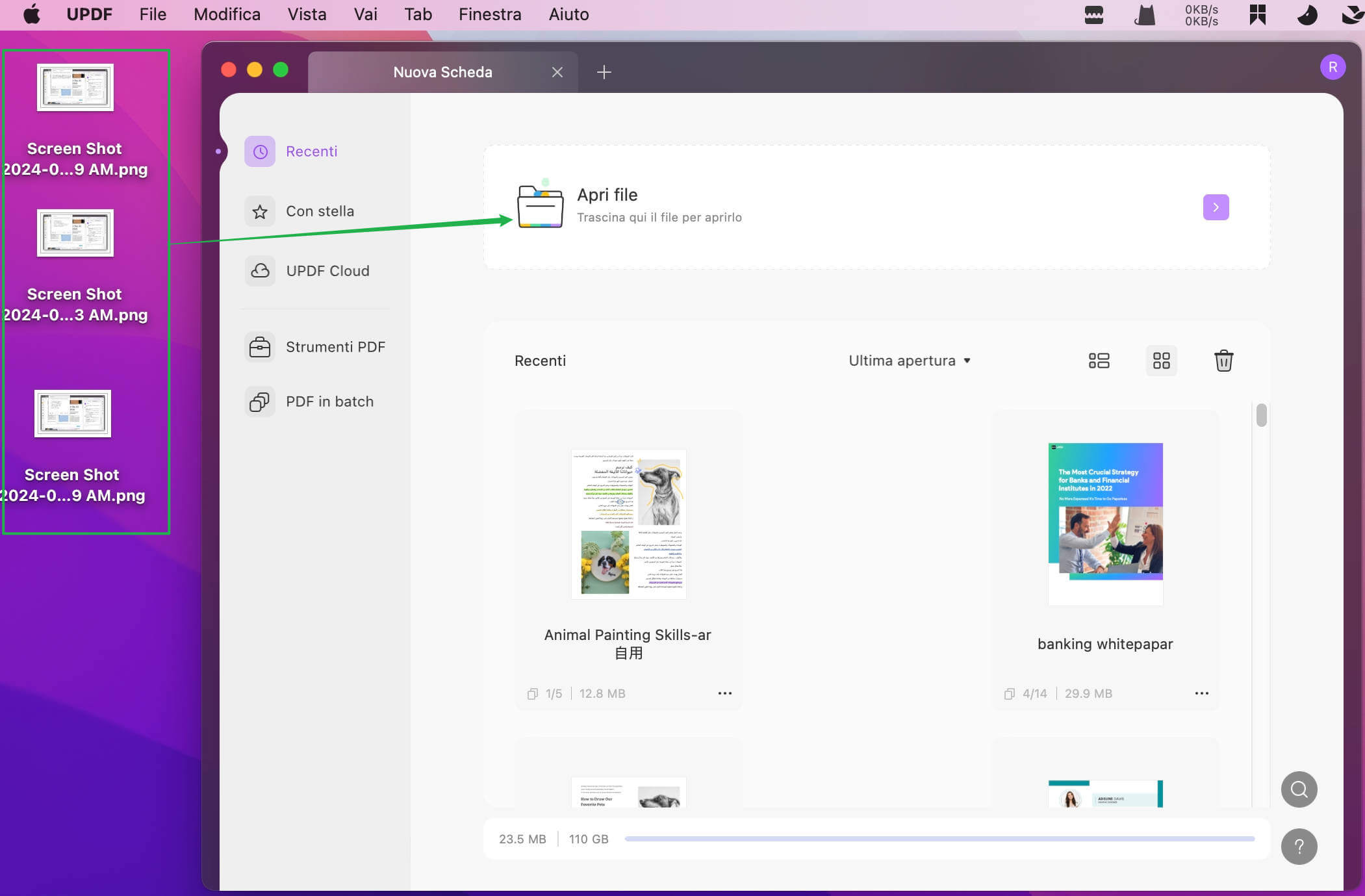Screen dimensions: 1365x896
Task: Click the keyboard-style menu bar icon
Action: click(1094, 15)
